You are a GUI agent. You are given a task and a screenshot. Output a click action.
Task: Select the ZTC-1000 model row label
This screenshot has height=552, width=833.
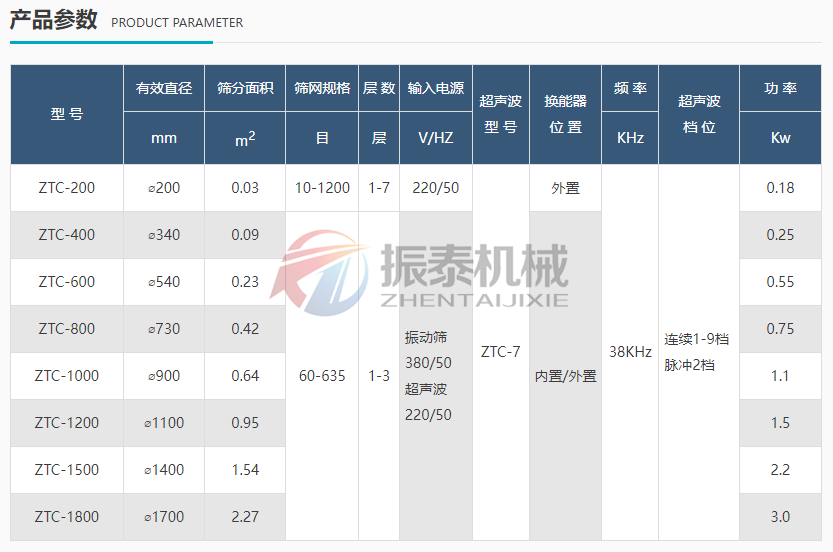pyautogui.click(x=67, y=376)
